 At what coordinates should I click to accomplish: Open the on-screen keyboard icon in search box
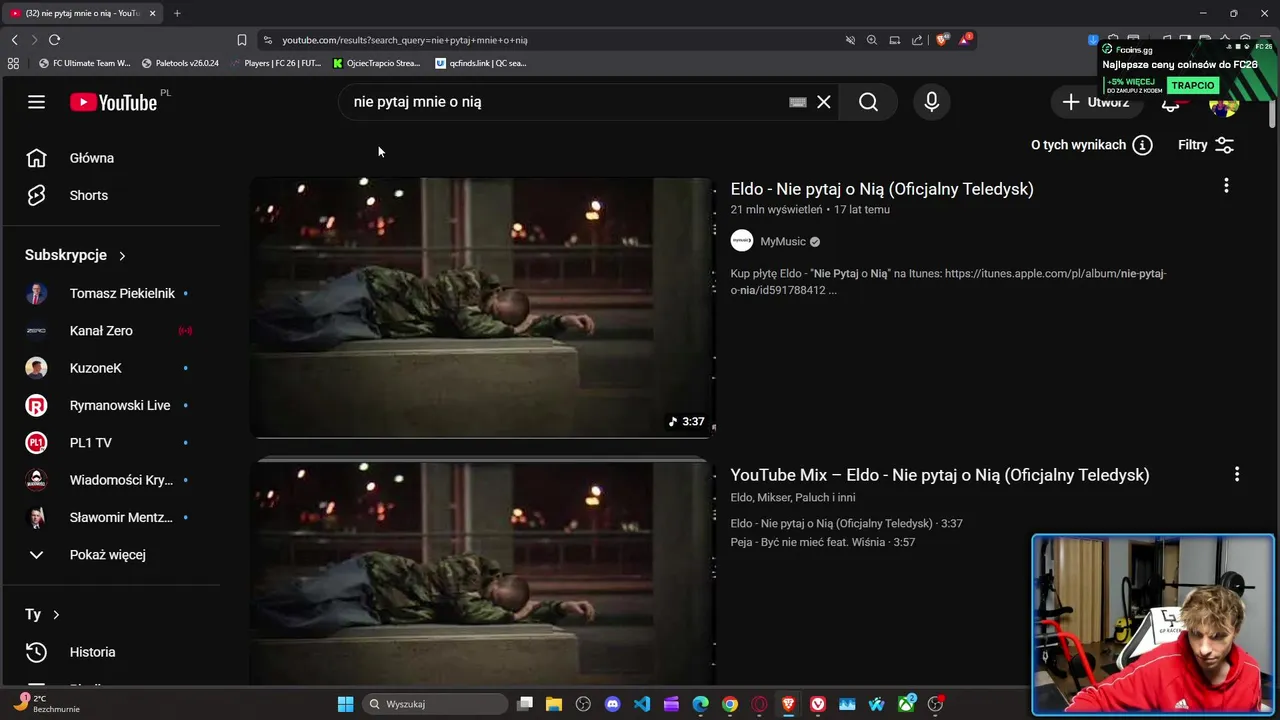[x=798, y=102]
